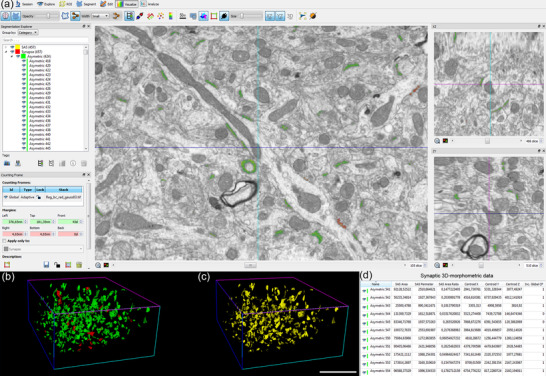Open the Group by Category dropdown
Viewport: 546px width, 376px height.
click(x=28, y=32)
